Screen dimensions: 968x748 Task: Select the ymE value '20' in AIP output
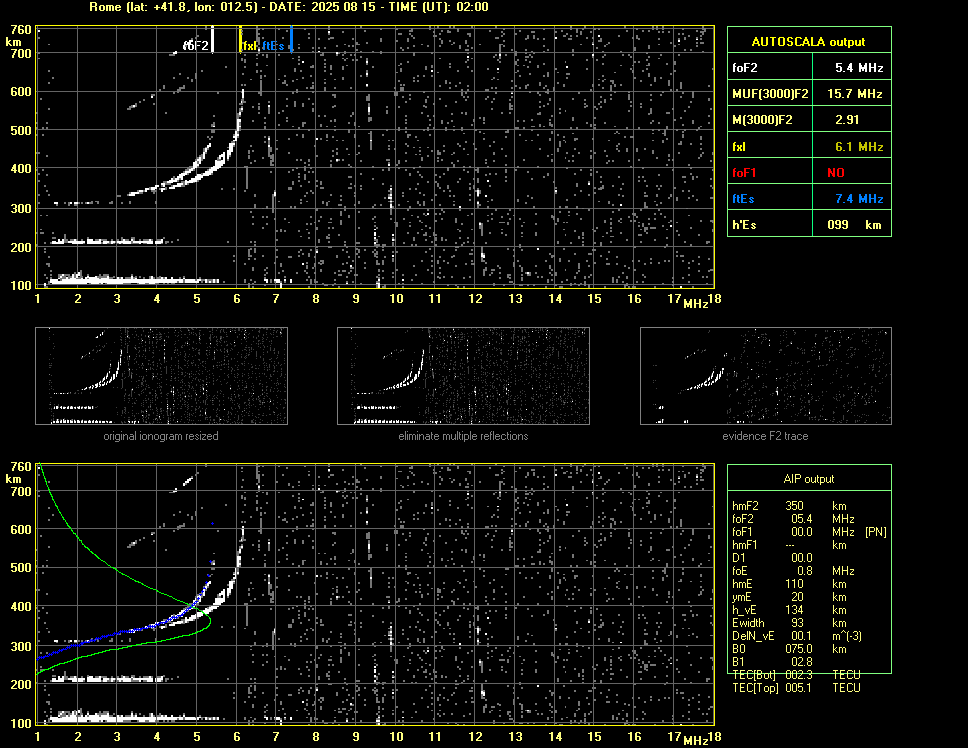[797, 597]
